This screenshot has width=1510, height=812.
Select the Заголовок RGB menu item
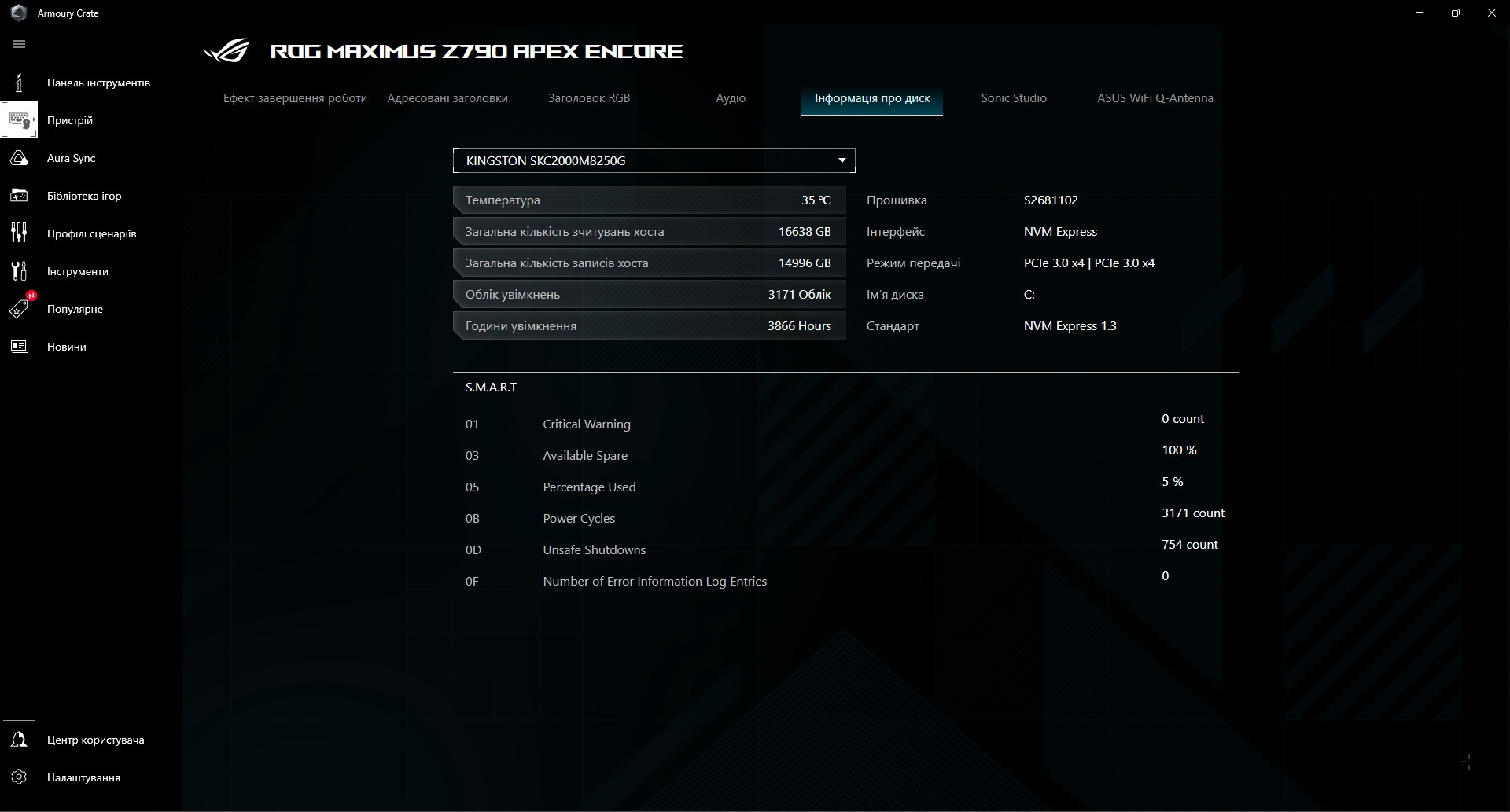coord(589,97)
